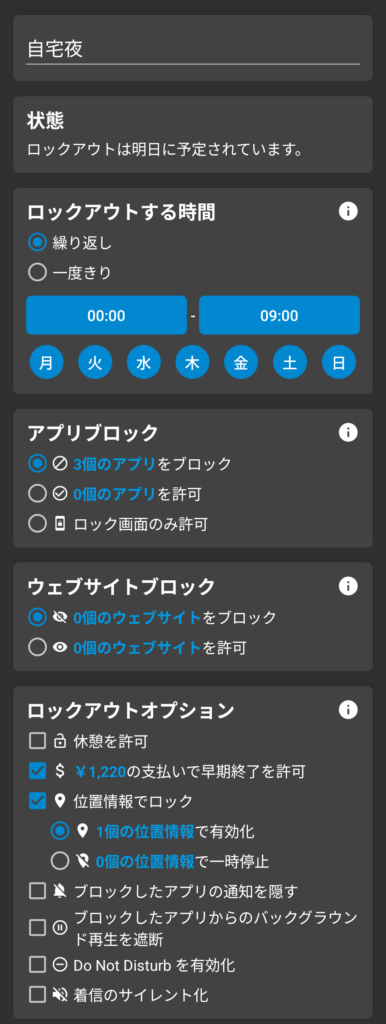Enable Do Not Disturb を有効化 checkbox
The image size is (386, 1024).
click(38, 964)
